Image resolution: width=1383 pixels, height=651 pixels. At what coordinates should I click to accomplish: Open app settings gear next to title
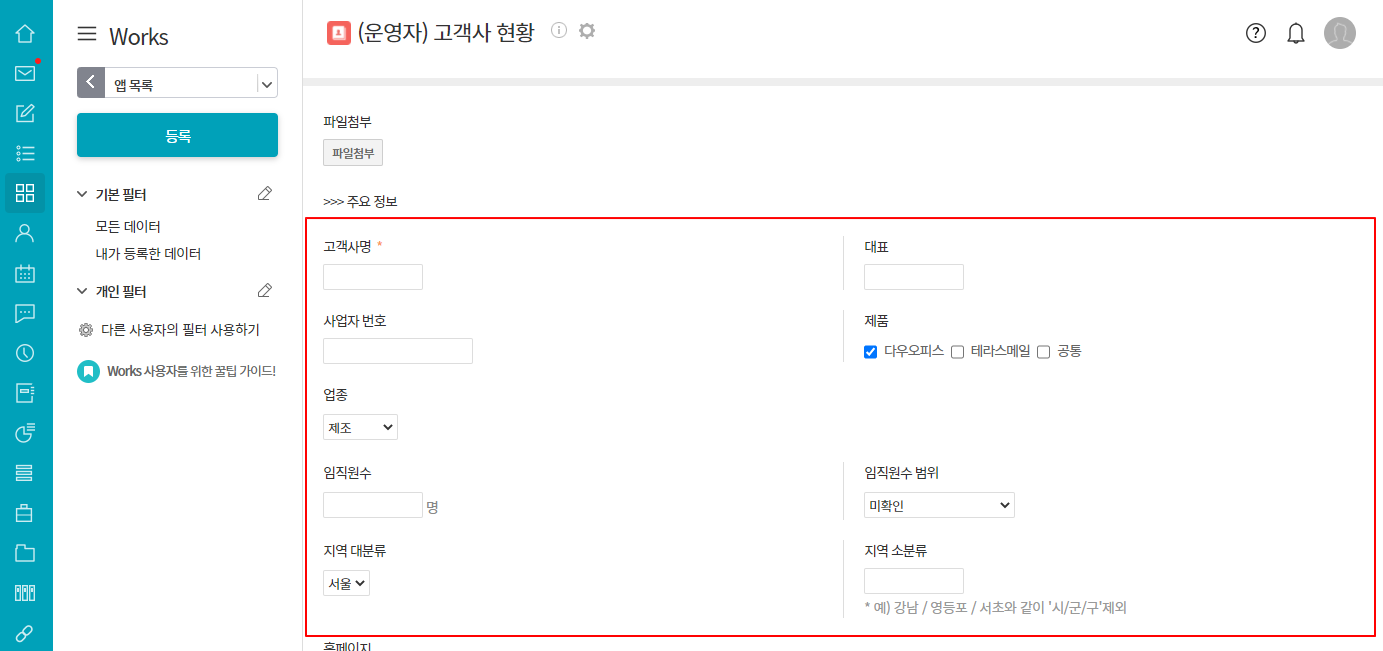pos(587,31)
